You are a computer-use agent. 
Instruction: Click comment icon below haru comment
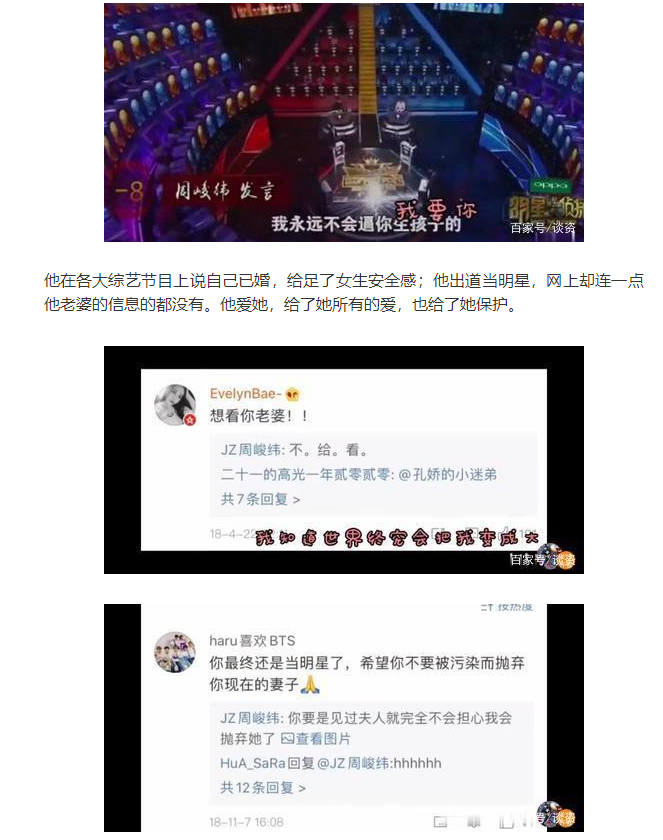click(x=473, y=821)
